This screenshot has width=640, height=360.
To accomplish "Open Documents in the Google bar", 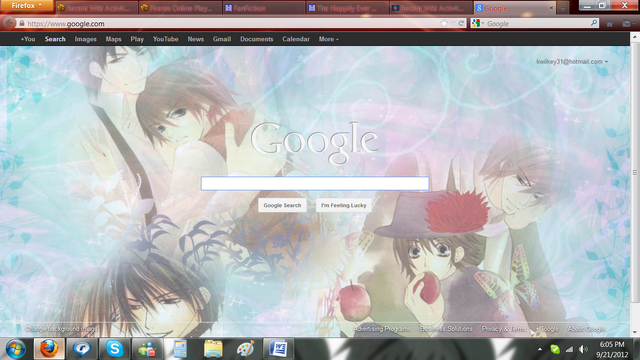I will tap(256, 39).
